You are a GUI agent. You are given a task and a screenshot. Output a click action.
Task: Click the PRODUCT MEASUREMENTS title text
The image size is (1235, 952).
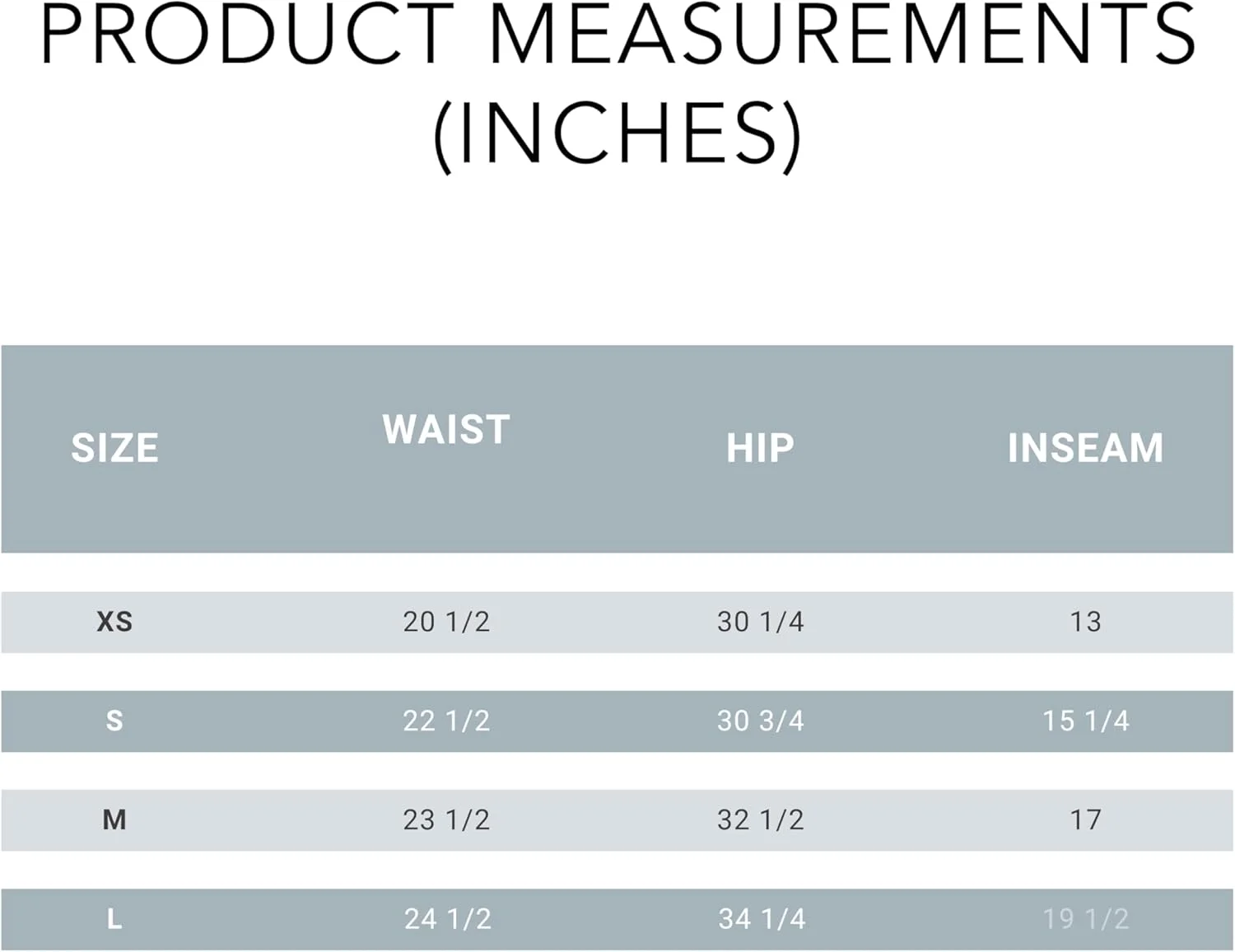tap(617, 35)
